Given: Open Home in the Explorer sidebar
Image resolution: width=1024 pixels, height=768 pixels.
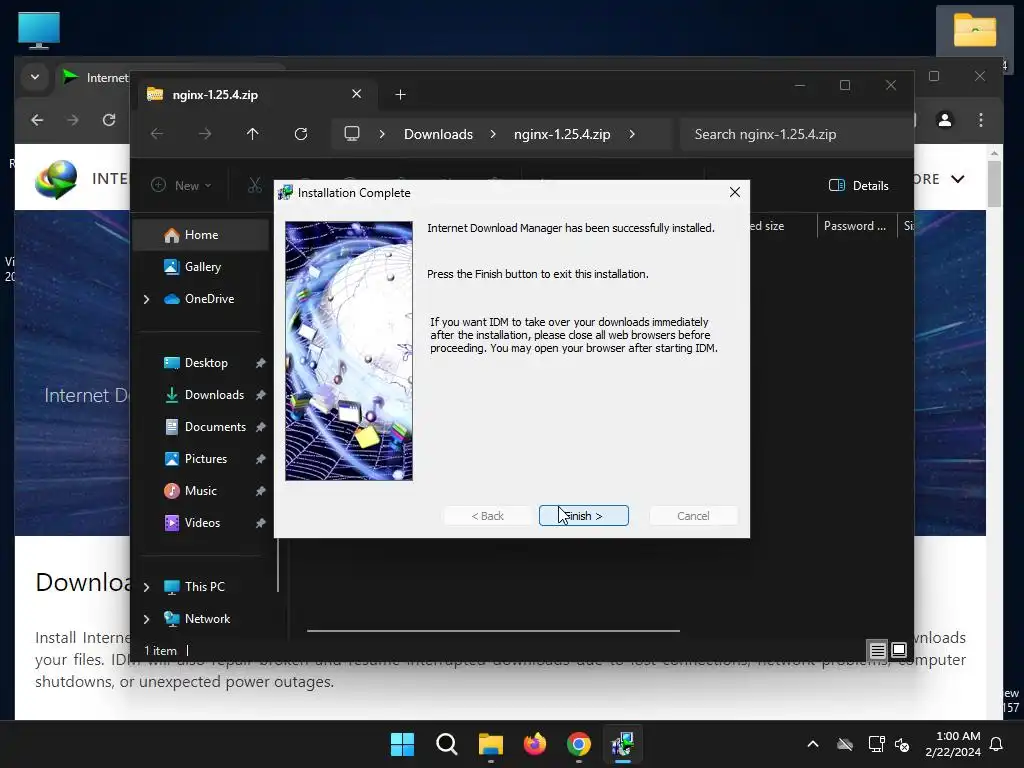Looking at the screenshot, I should pos(200,235).
